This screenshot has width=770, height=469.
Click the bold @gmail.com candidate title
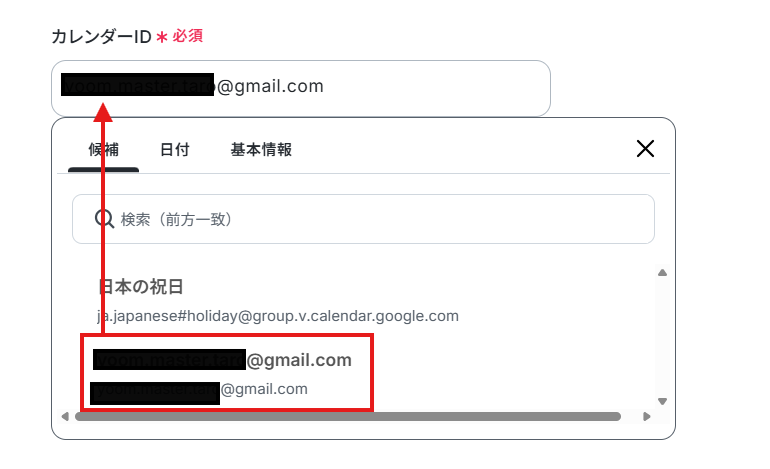coord(222,360)
